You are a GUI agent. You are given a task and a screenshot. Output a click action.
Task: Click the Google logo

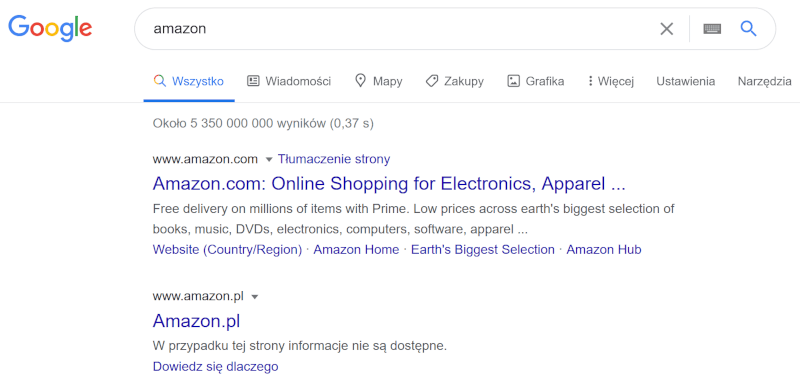(x=50, y=28)
